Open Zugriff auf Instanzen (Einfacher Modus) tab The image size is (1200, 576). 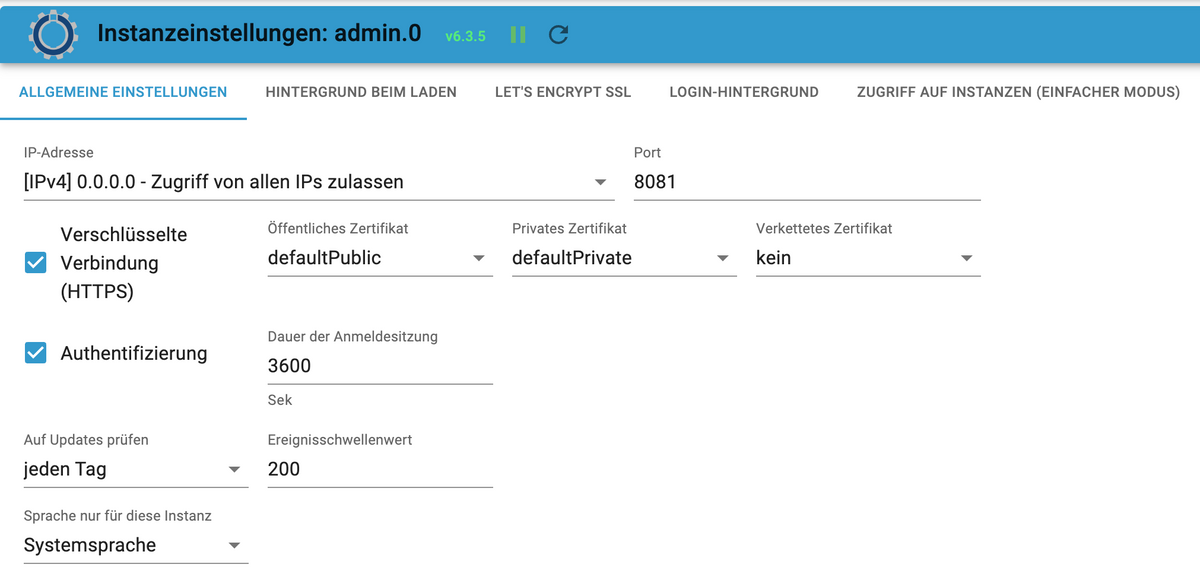point(1018,92)
